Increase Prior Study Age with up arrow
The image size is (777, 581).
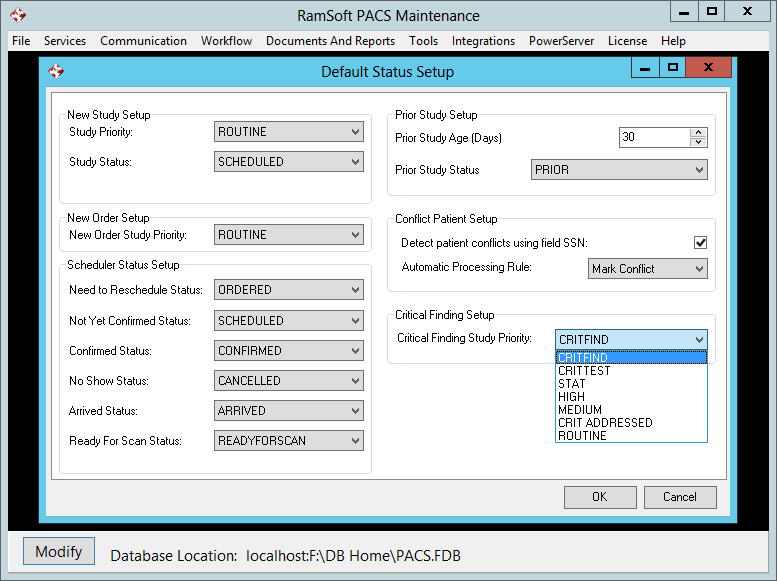pyautogui.click(x=698, y=132)
